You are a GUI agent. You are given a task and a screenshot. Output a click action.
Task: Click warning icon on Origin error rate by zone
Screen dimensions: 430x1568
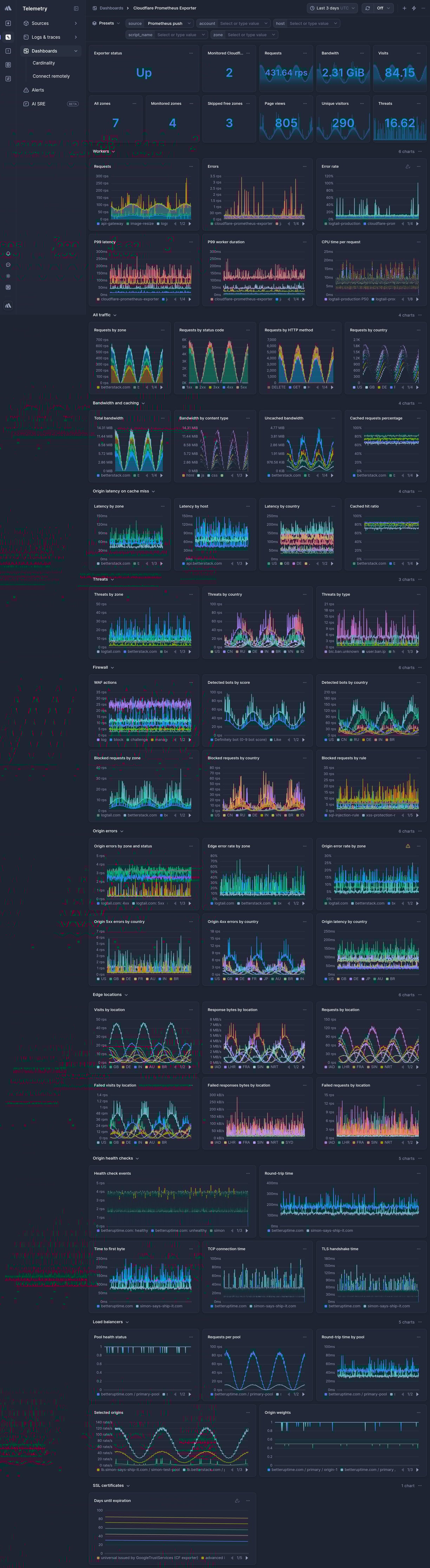pyautogui.click(x=408, y=846)
